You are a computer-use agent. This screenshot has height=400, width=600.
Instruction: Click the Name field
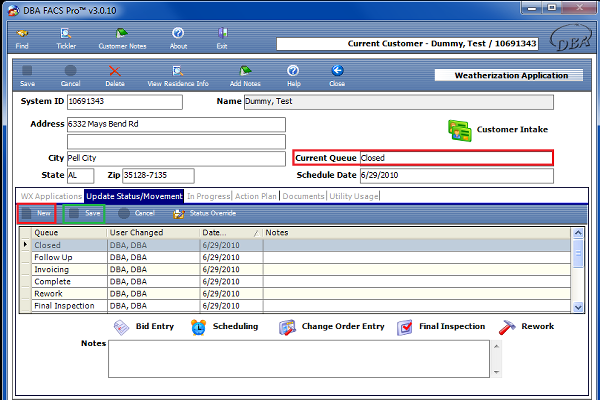point(399,102)
